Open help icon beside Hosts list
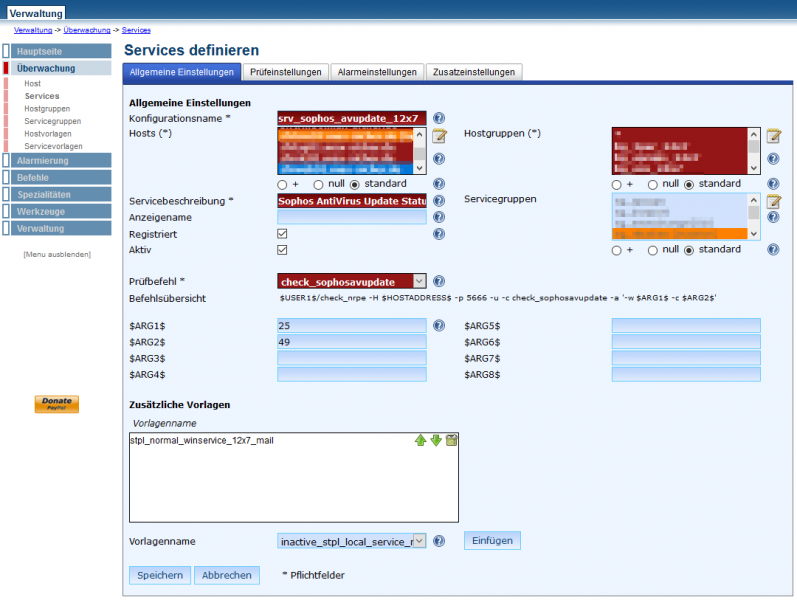The image size is (797, 600). pyautogui.click(x=439, y=159)
